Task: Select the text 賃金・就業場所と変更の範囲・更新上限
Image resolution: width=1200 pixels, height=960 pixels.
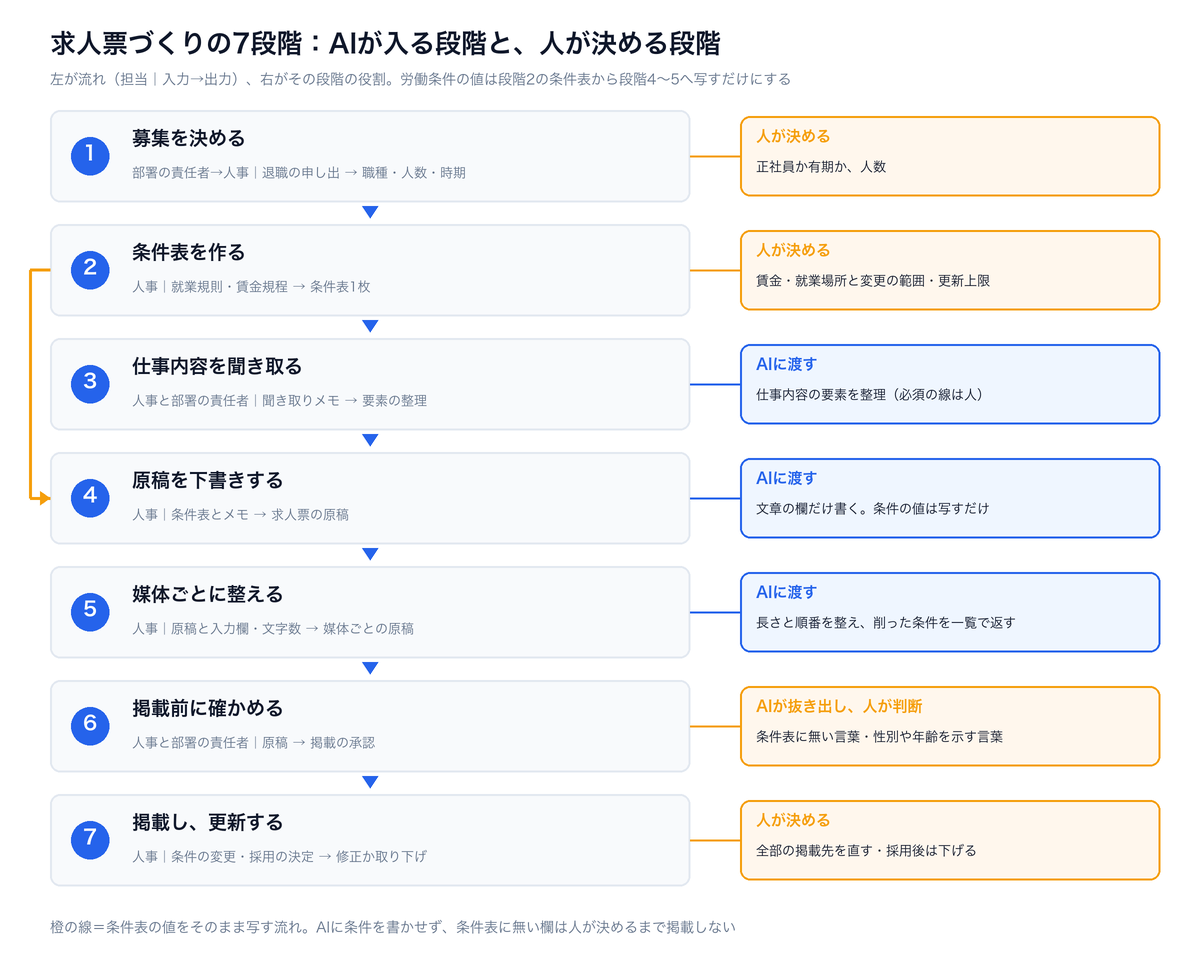Action: coord(873,281)
